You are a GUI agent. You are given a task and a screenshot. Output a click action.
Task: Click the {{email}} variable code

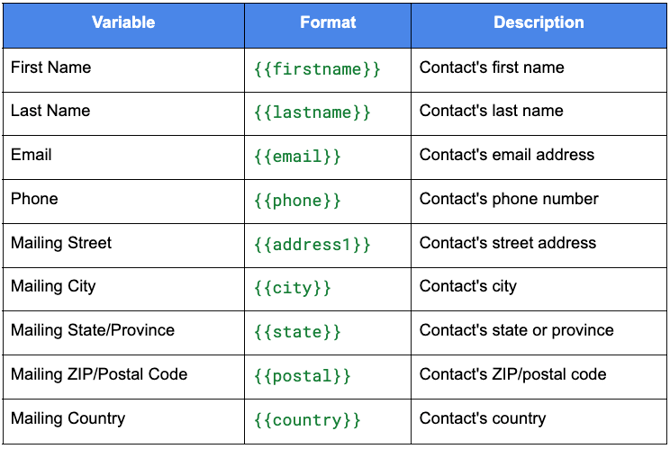click(297, 157)
